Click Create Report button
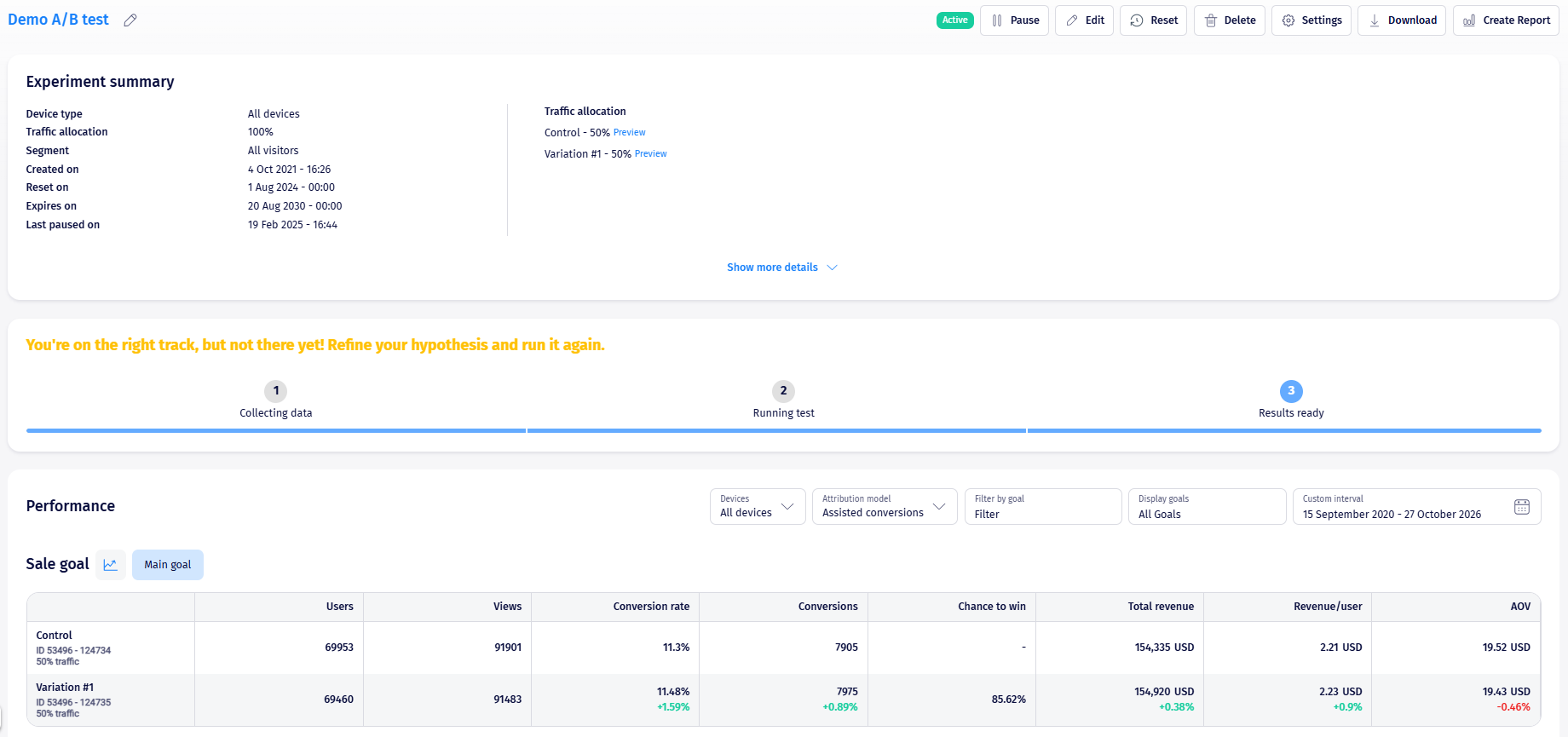1568x737 pixels. click(x=1506, y=20)
